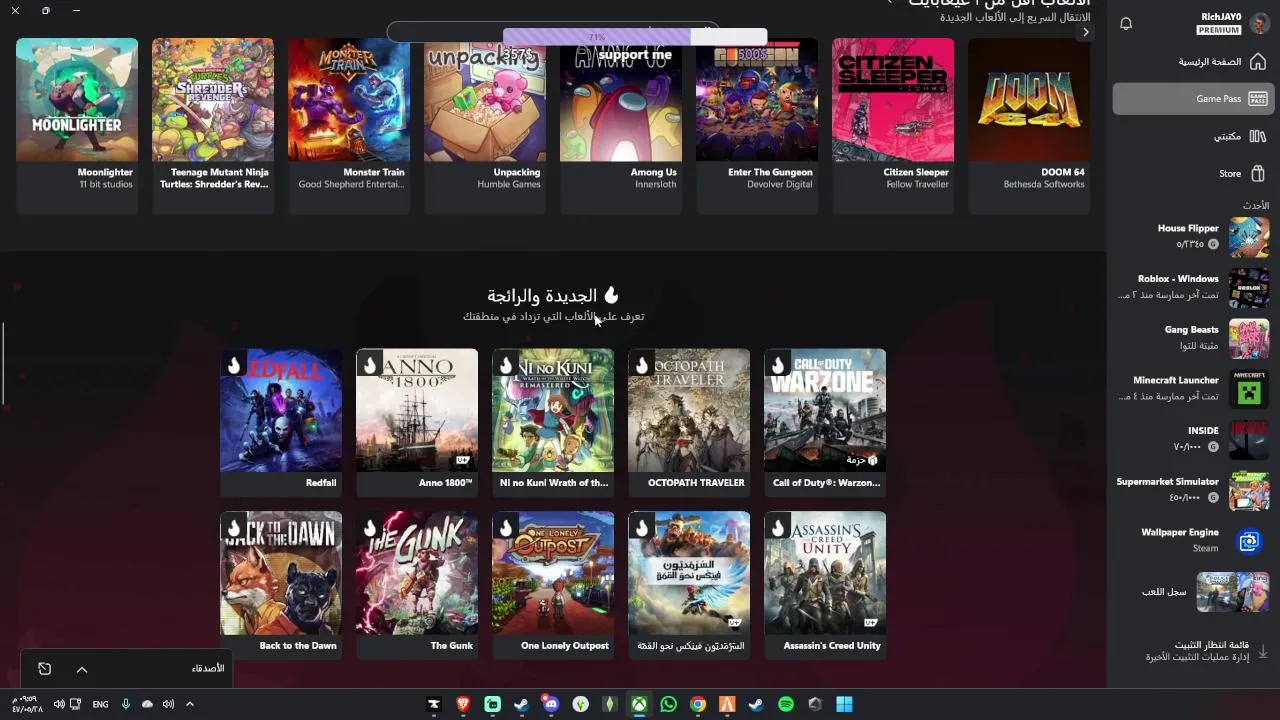1280x720 pixels.
Task: Open the OCTOPATH TRAVELER tile
Action: [x=689, y=421]
